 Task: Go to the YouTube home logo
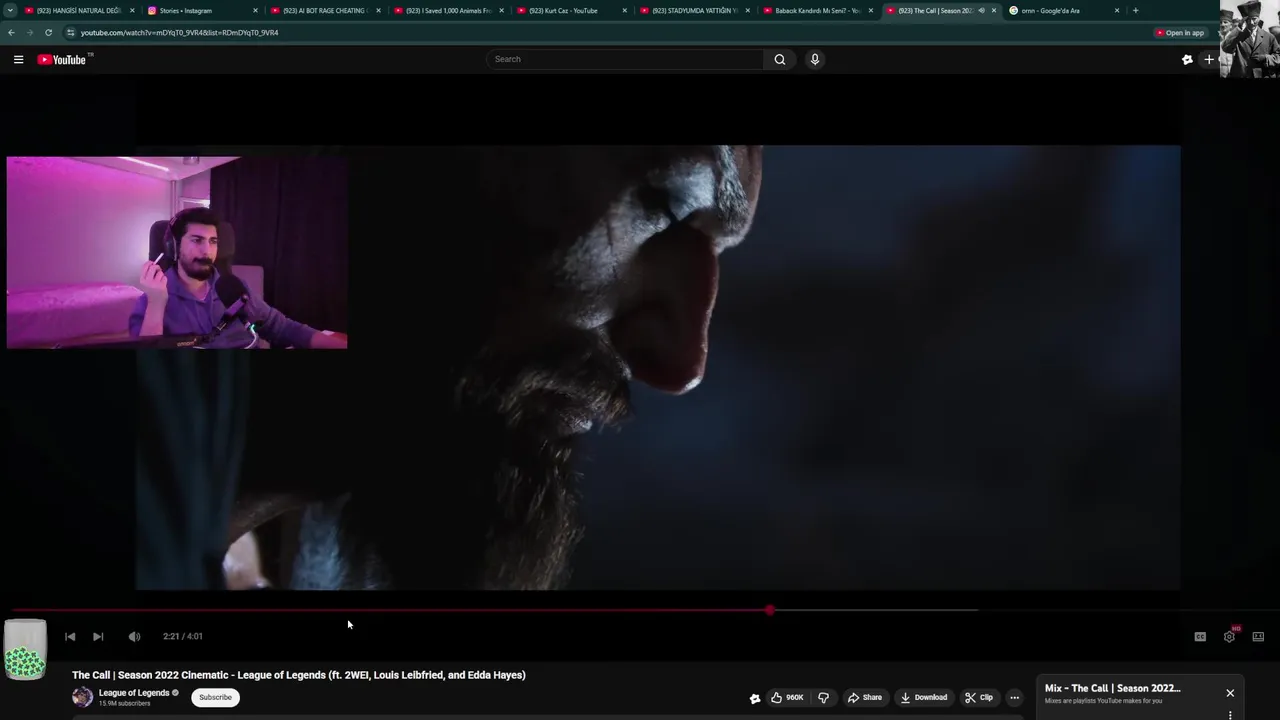click(62, 60)
